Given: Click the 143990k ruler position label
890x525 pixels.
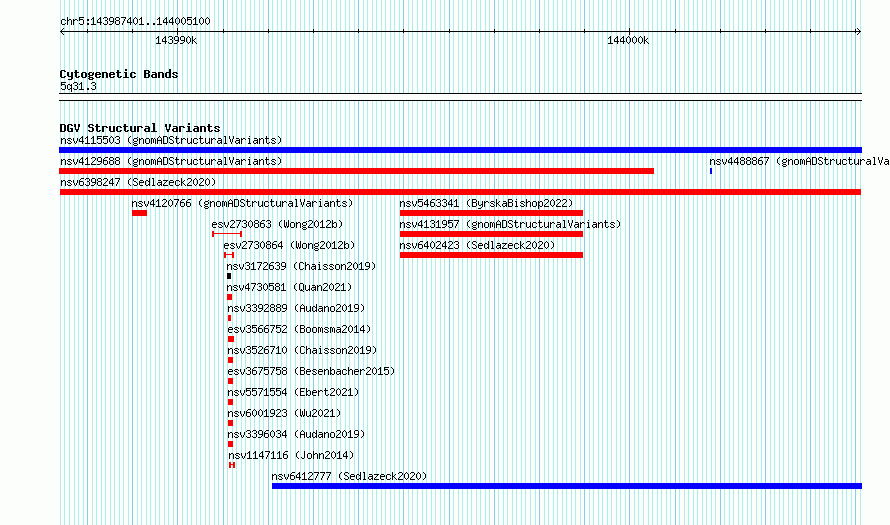Looking at the screenshot, I should point(176,41).
